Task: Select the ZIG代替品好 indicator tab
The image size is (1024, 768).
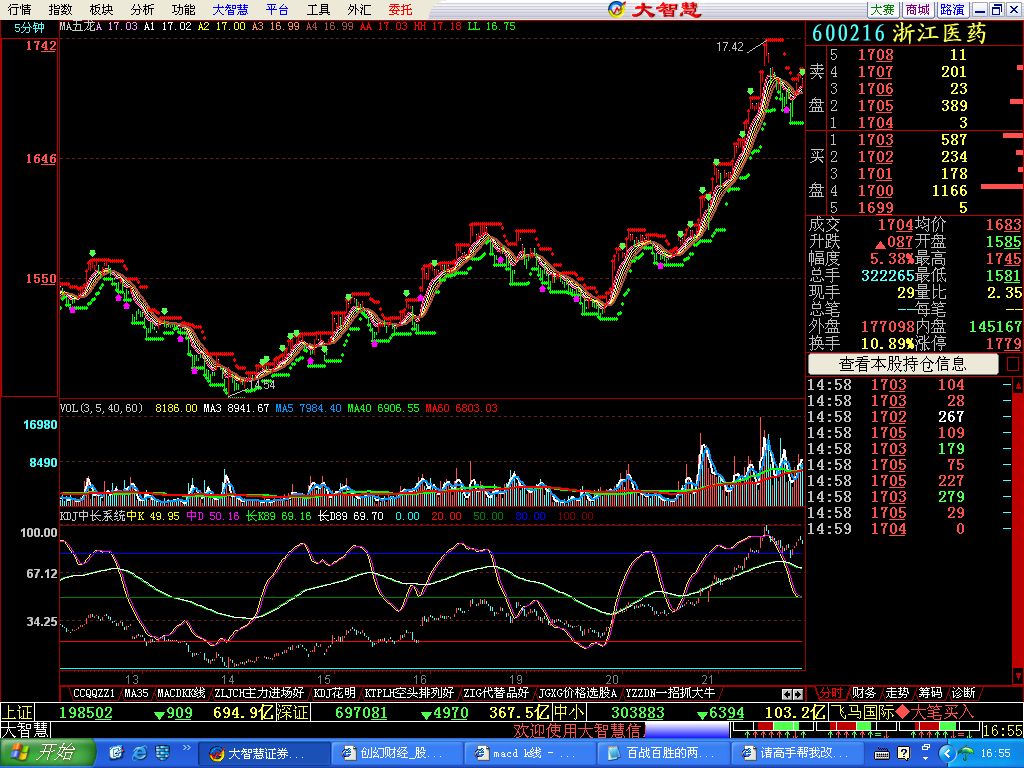Action: pyautogui.click(x=496, y=693)
